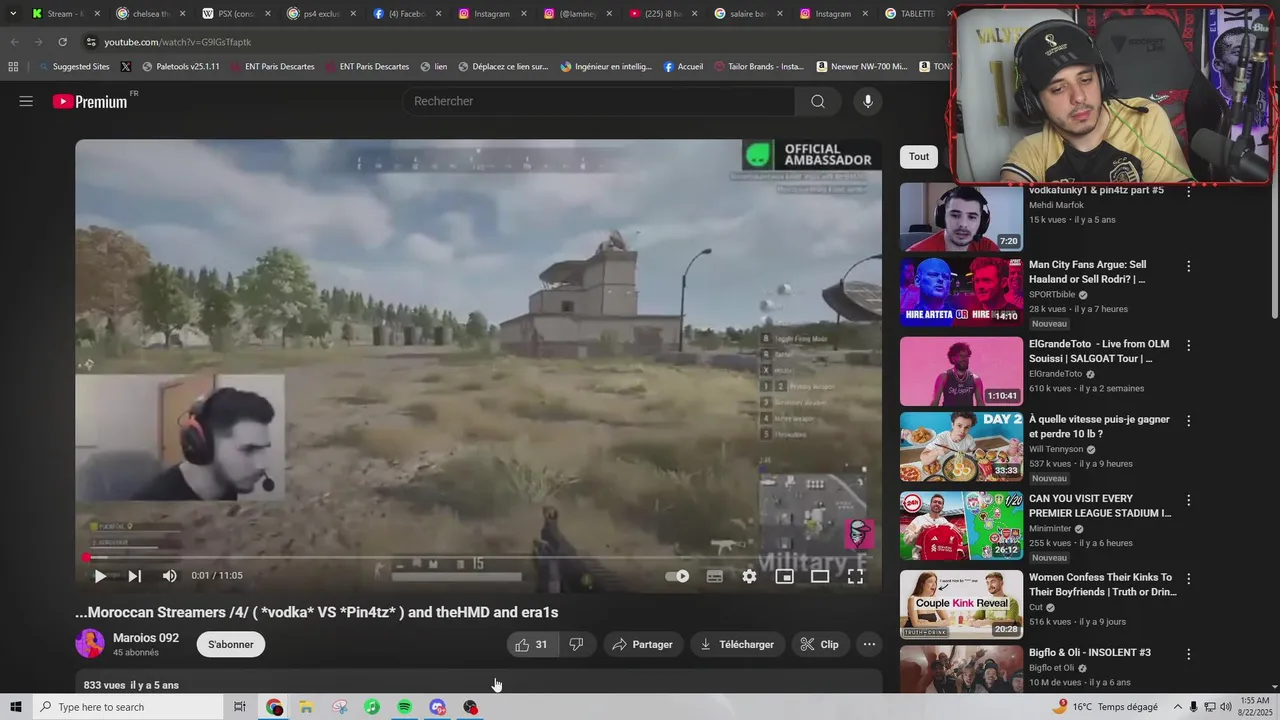1280x720 pixels.
Task: Switch to the PSX browser tab
Action: 235,14
